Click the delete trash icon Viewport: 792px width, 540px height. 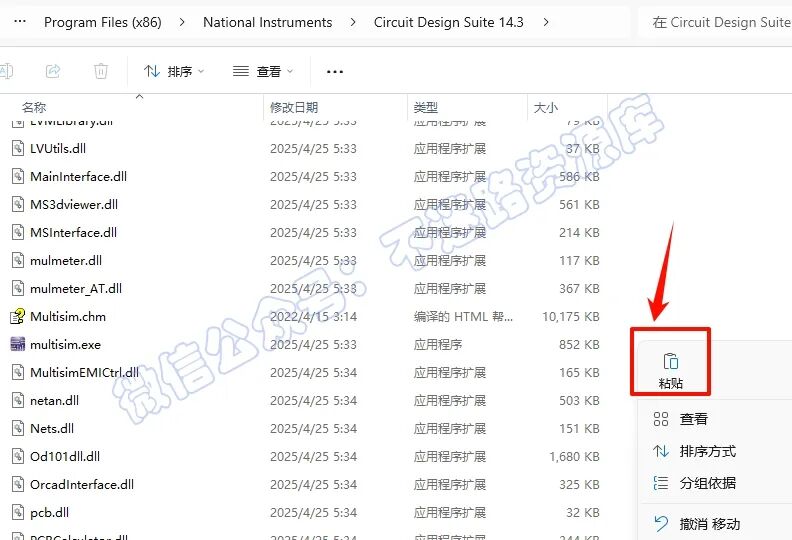pos(101,71)
